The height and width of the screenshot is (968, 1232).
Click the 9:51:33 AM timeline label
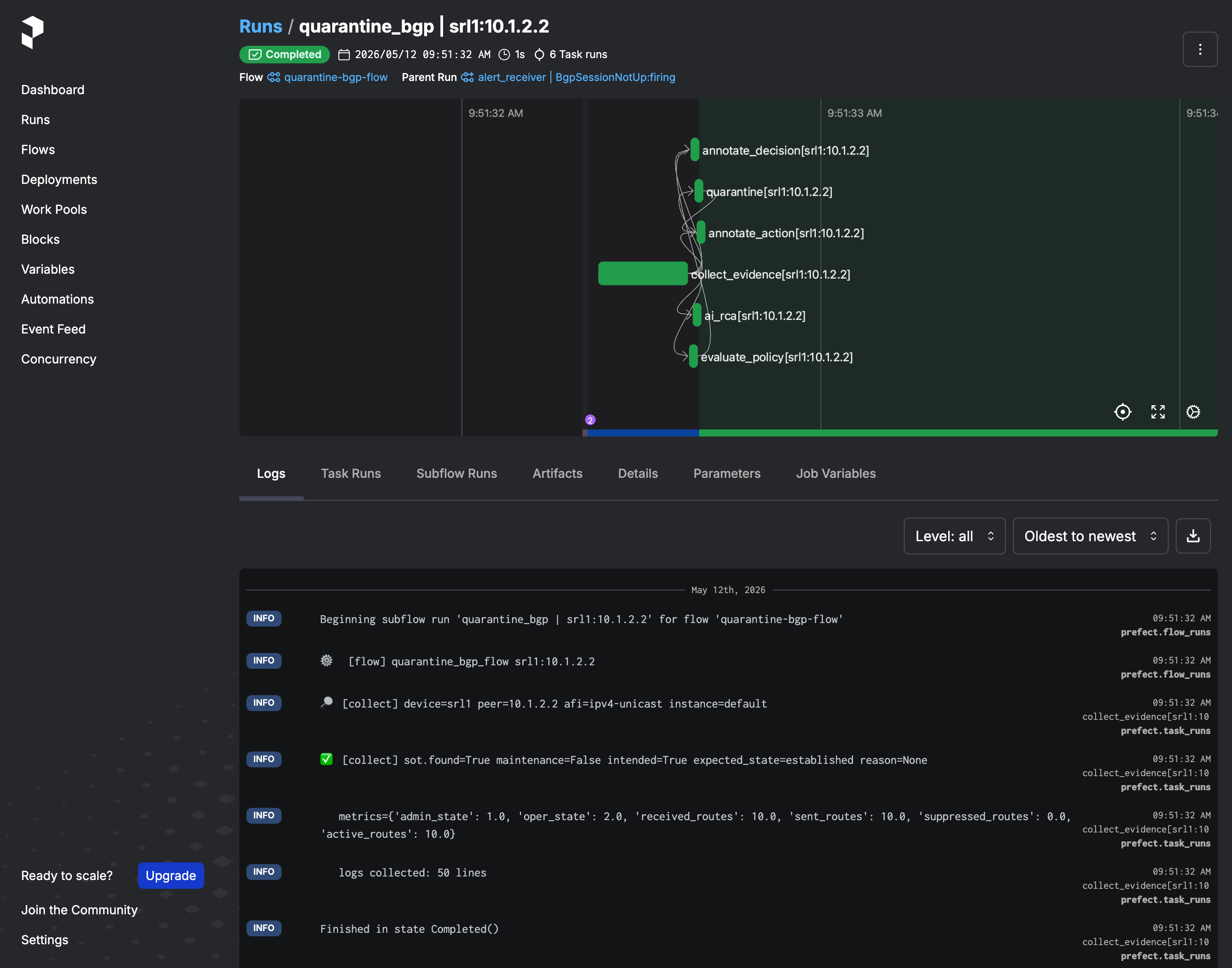point(854,114)
